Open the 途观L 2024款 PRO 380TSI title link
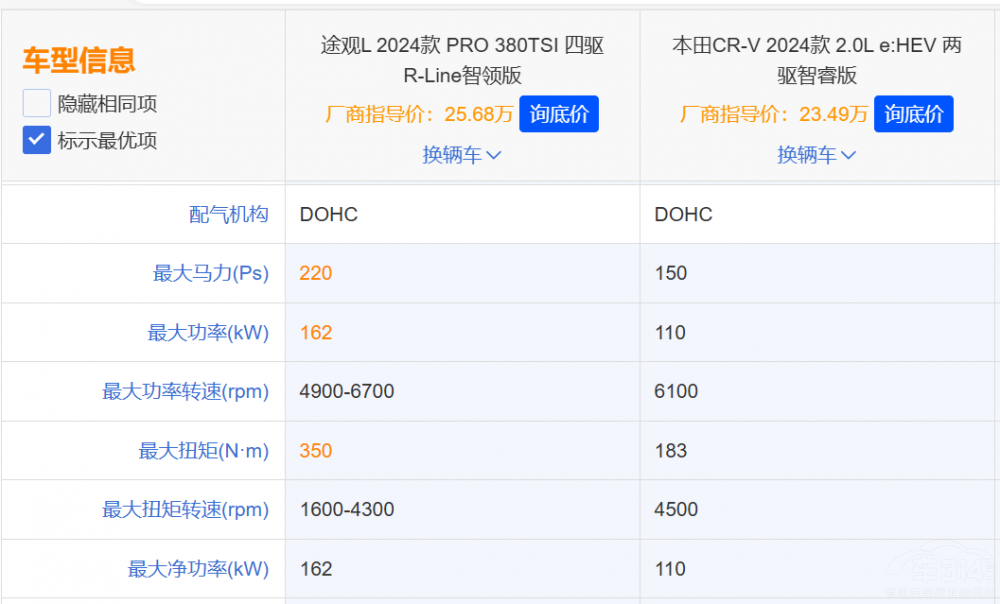This screenshot has width=1000, height=604. (x=462, y=60)
